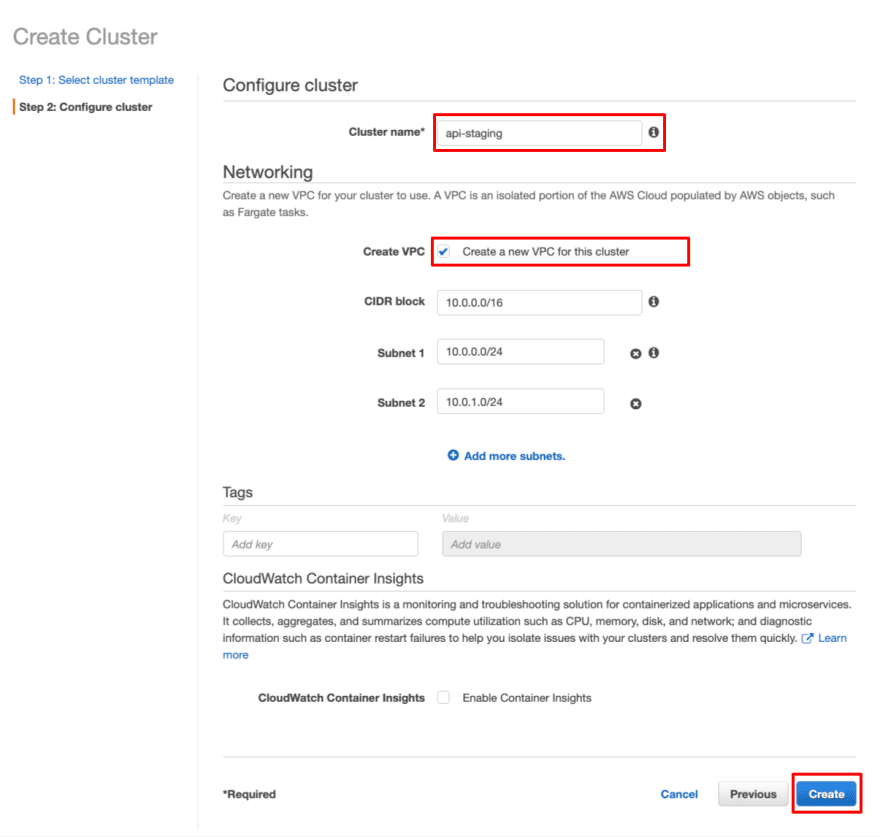Click the Cancel link
880x837 pixels.
[x=679, y=794]
